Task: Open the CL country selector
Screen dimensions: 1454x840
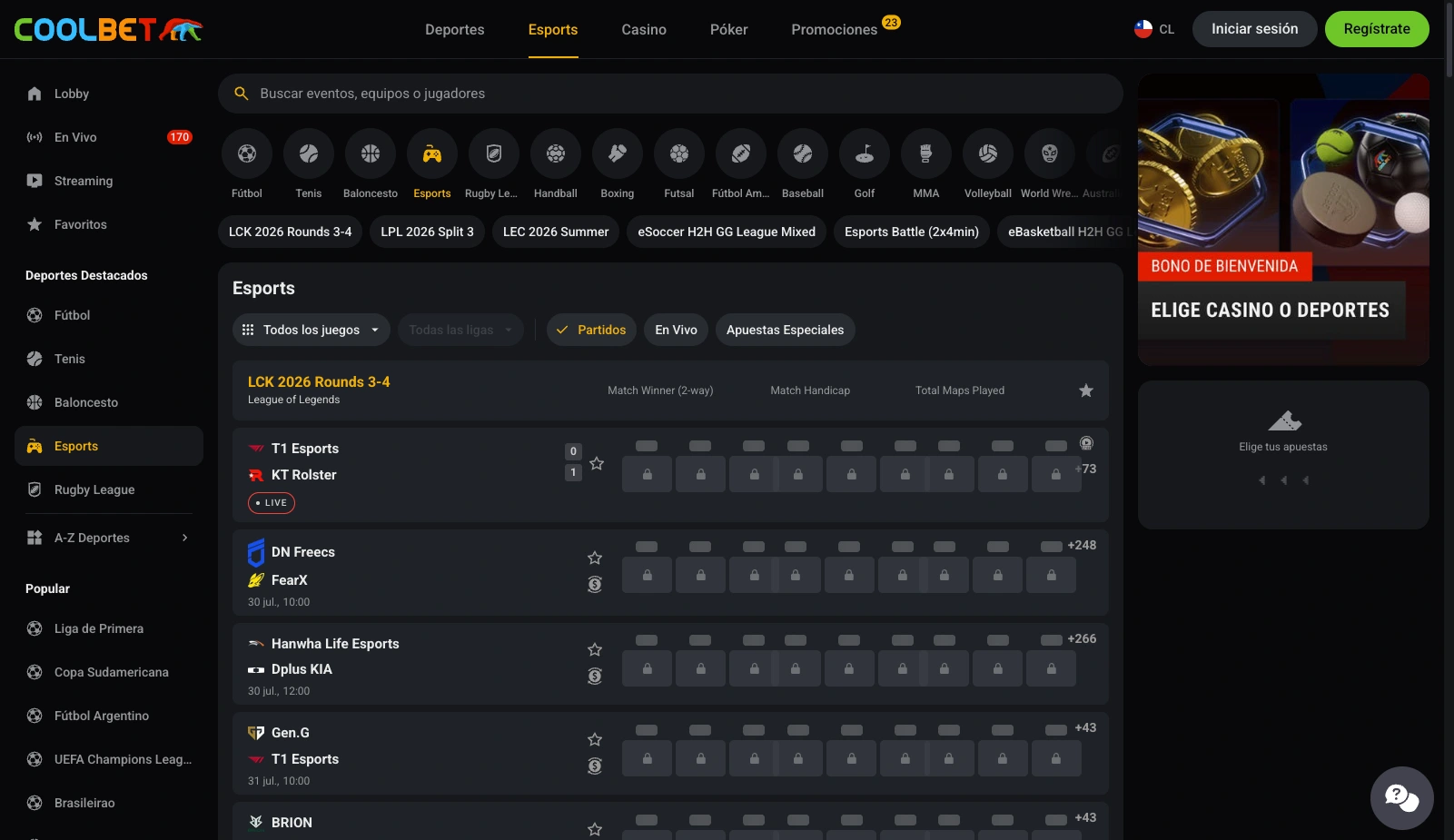Action: pos(1154,29)
